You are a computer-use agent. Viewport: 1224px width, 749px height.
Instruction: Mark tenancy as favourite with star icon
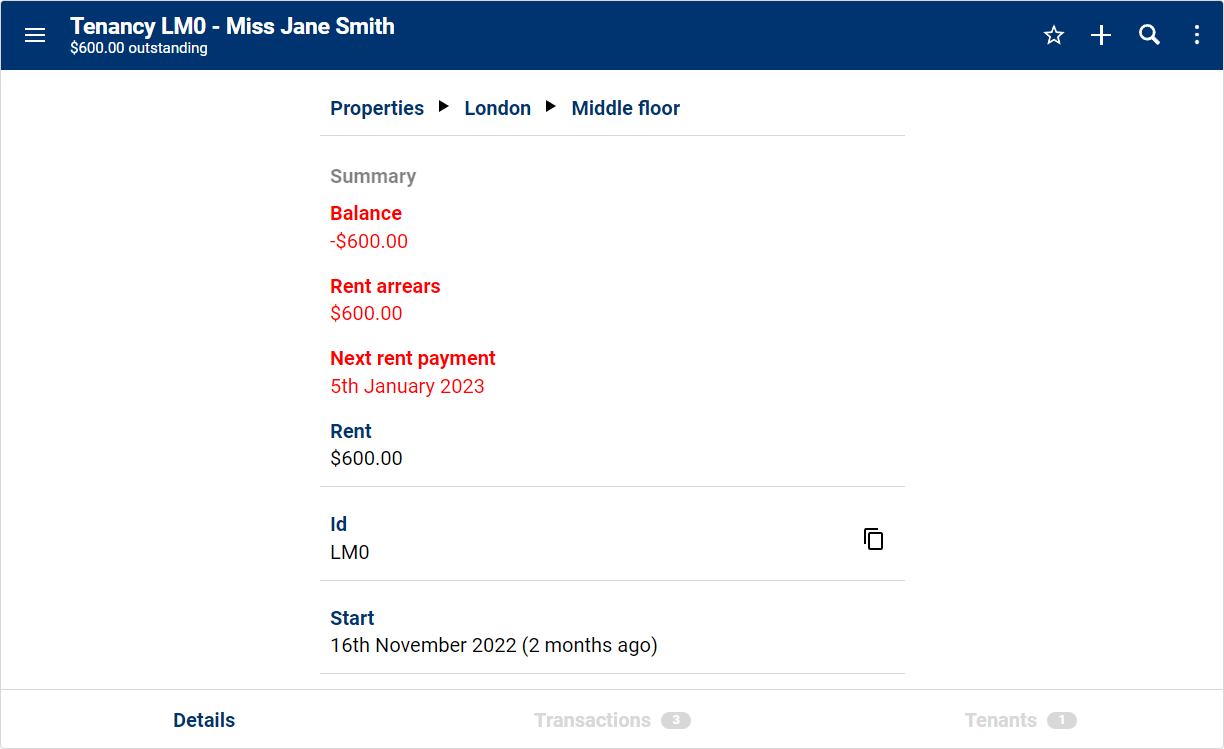pos(1053,35)
